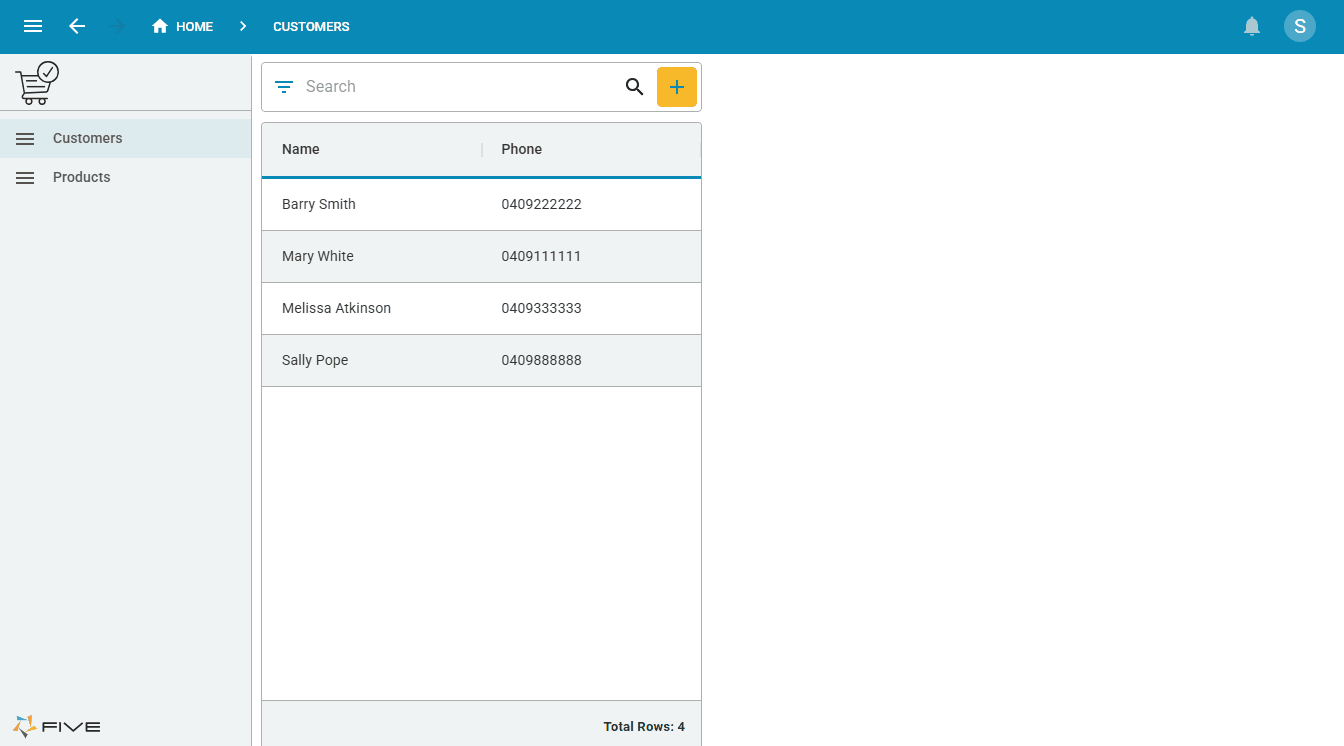This screenshot has width=1344, height=746.
Task: Open the user avatar S menu
Action: pyautogui.click(x=1299, y=27)
